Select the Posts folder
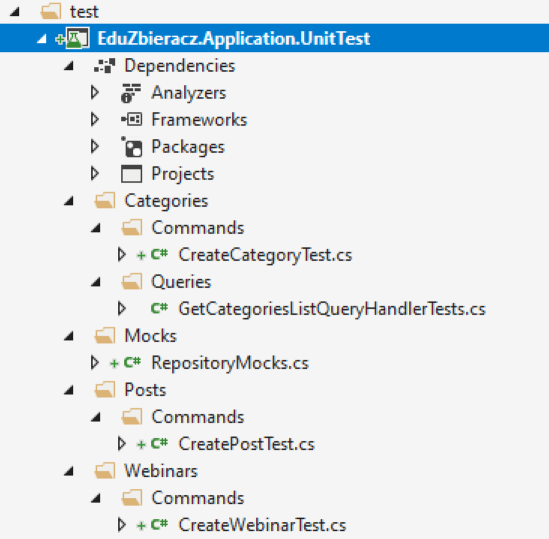This screenshot has width=549, height=539. pos(145,390)
